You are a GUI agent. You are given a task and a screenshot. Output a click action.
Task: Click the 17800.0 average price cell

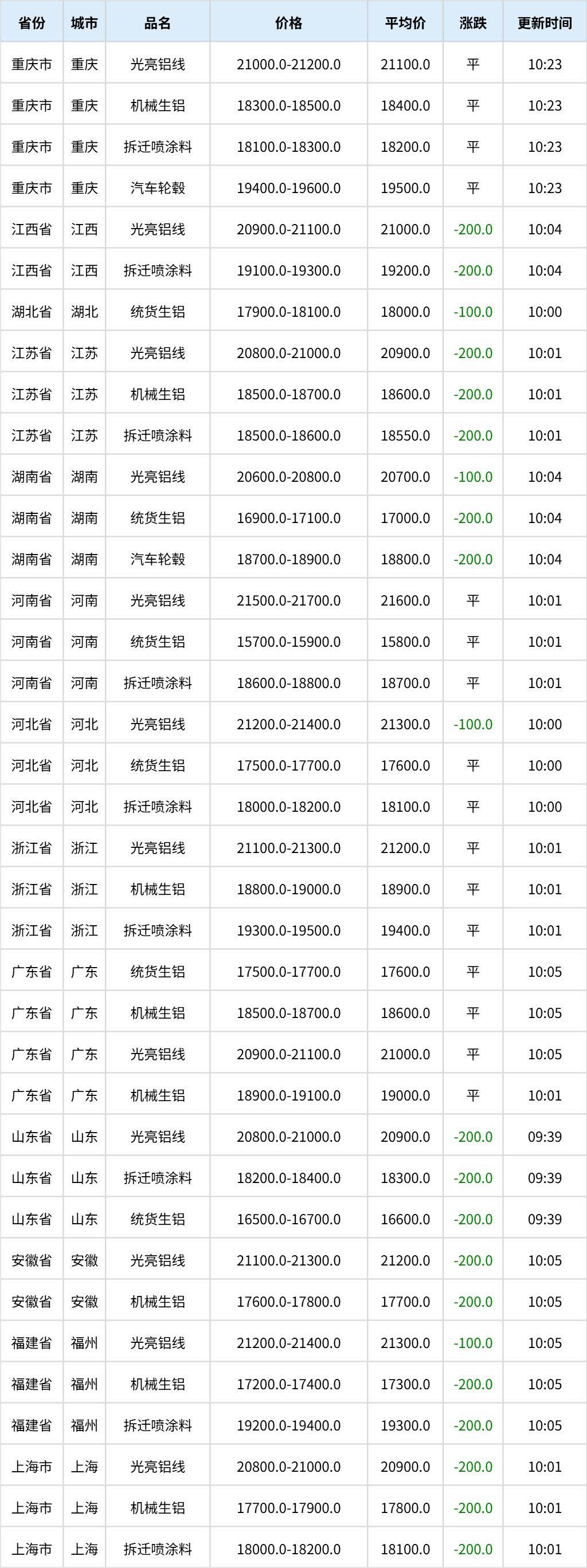[405, 1508]
